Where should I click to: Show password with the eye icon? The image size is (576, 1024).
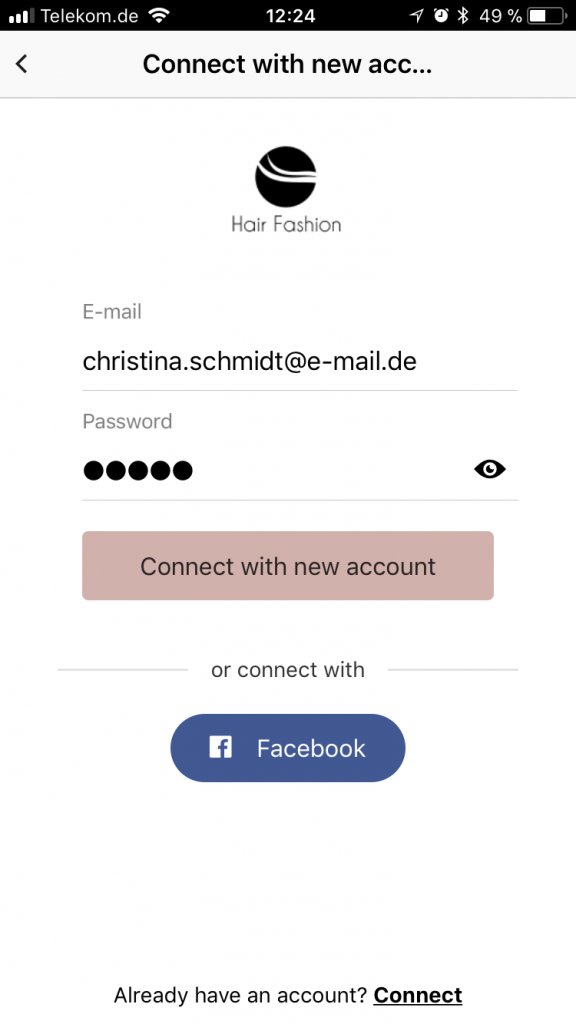pos(490,469)
